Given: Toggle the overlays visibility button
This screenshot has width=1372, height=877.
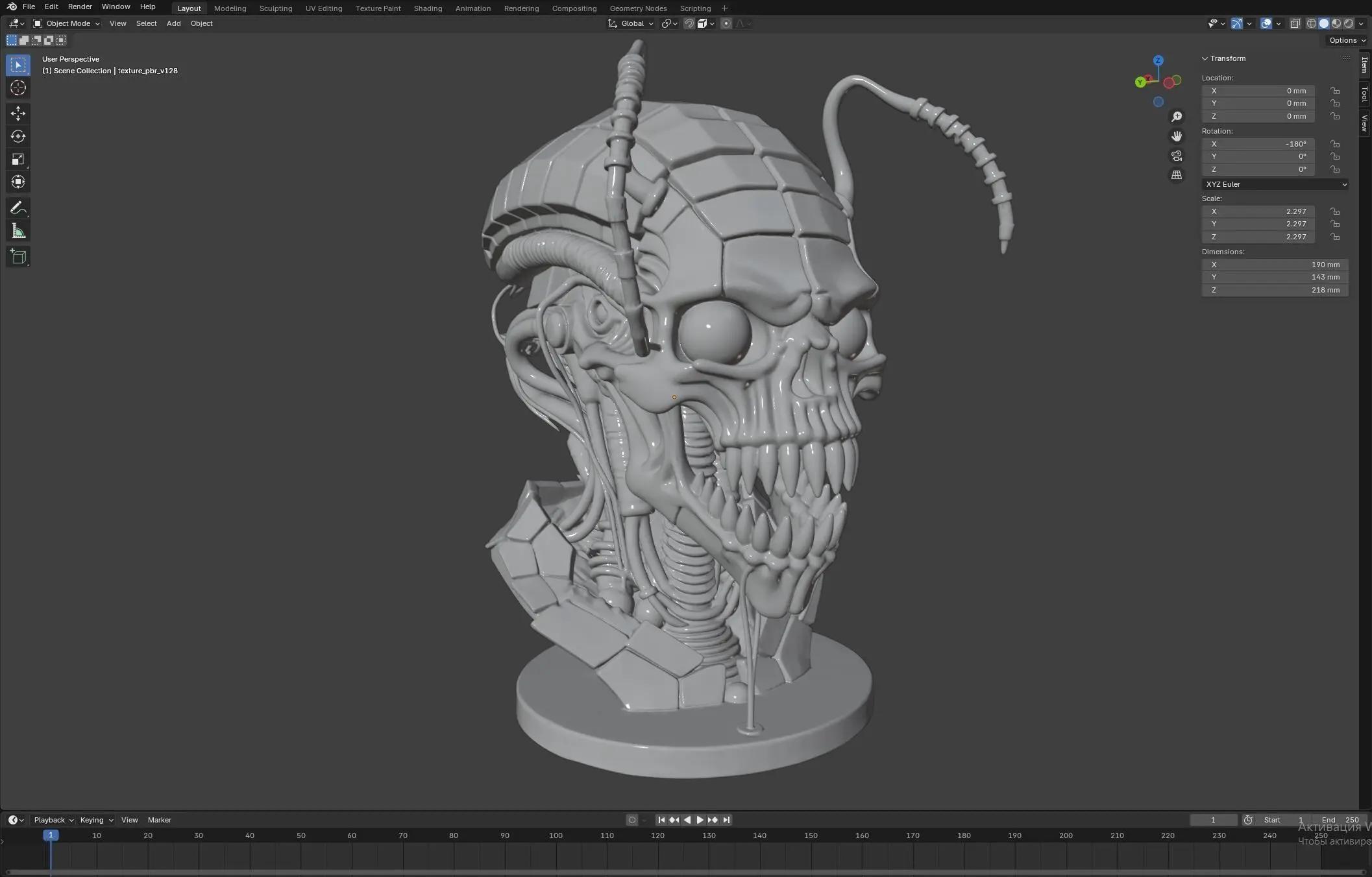Looking at the screenshot, I should click(x=1266, y=23).
